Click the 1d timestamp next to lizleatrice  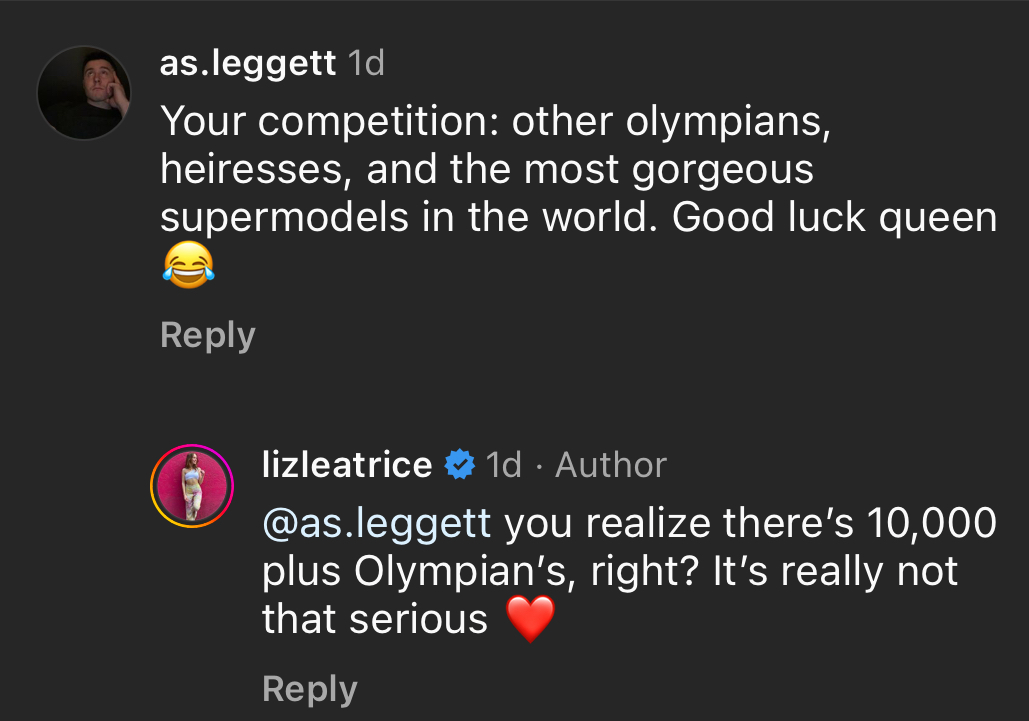click(503, 464)
